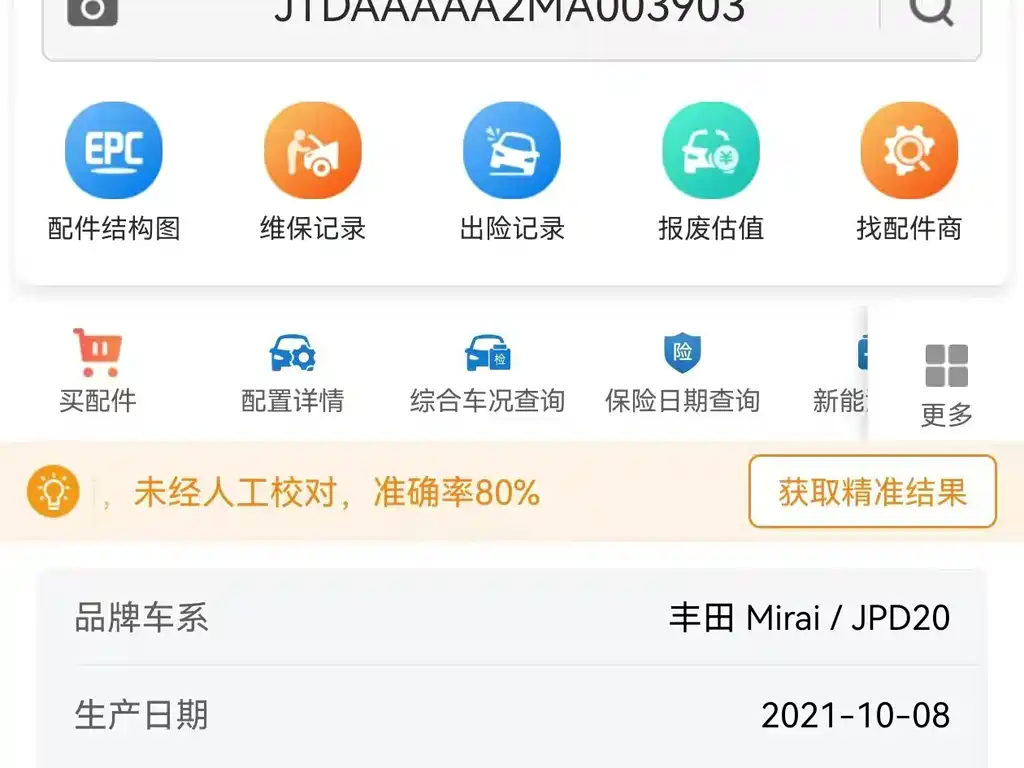The width and height of the screenshot is (1024, 768).
Task: Open 维保记录 maintenance records icon
Action: point(313,150)
